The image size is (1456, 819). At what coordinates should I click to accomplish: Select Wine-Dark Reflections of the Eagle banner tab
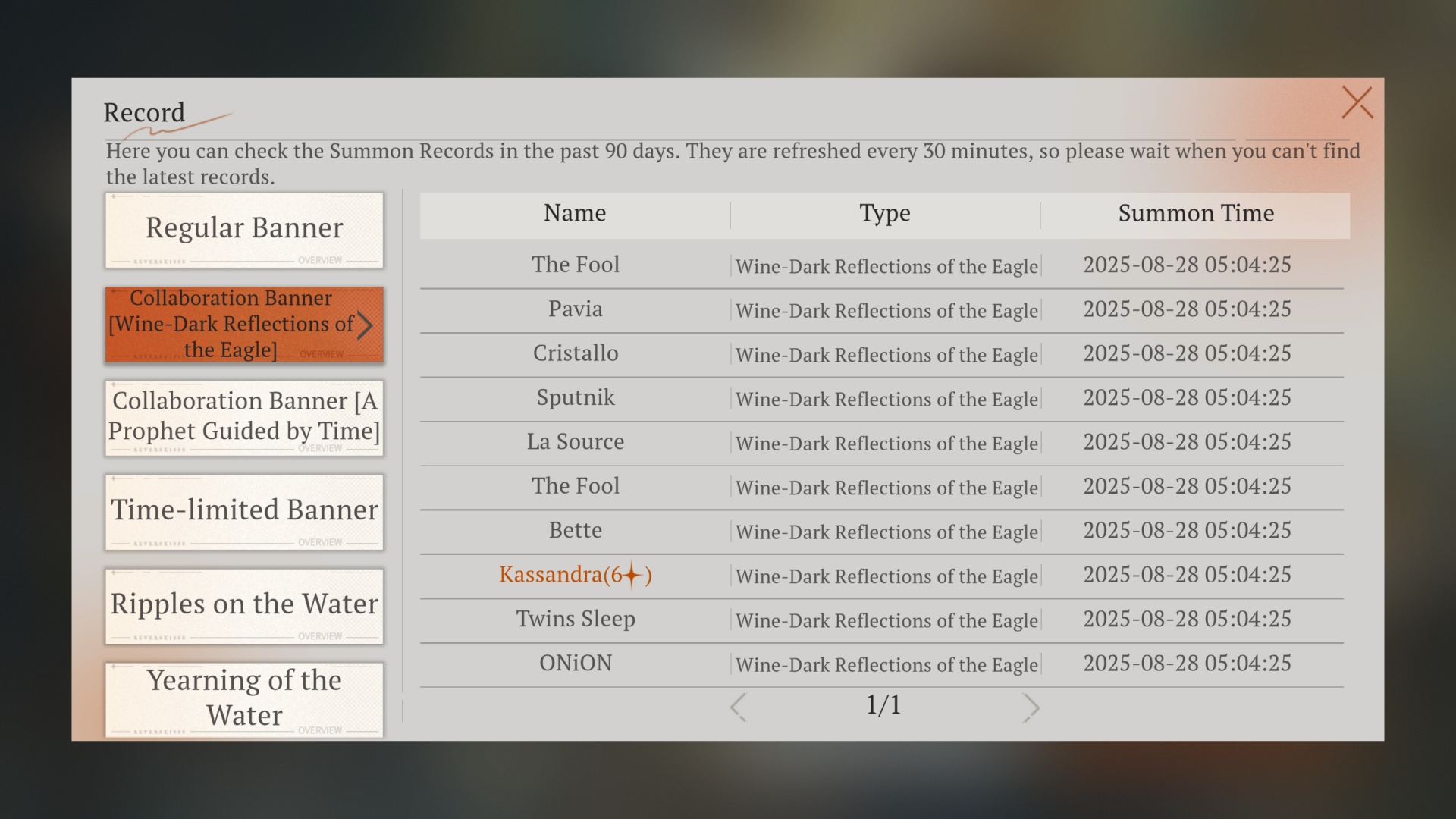(231, 324)
